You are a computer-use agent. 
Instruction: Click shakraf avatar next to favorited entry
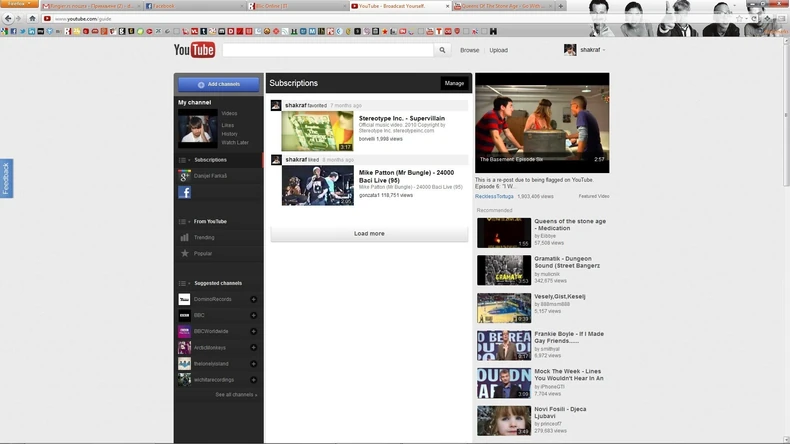coord(276,105)
